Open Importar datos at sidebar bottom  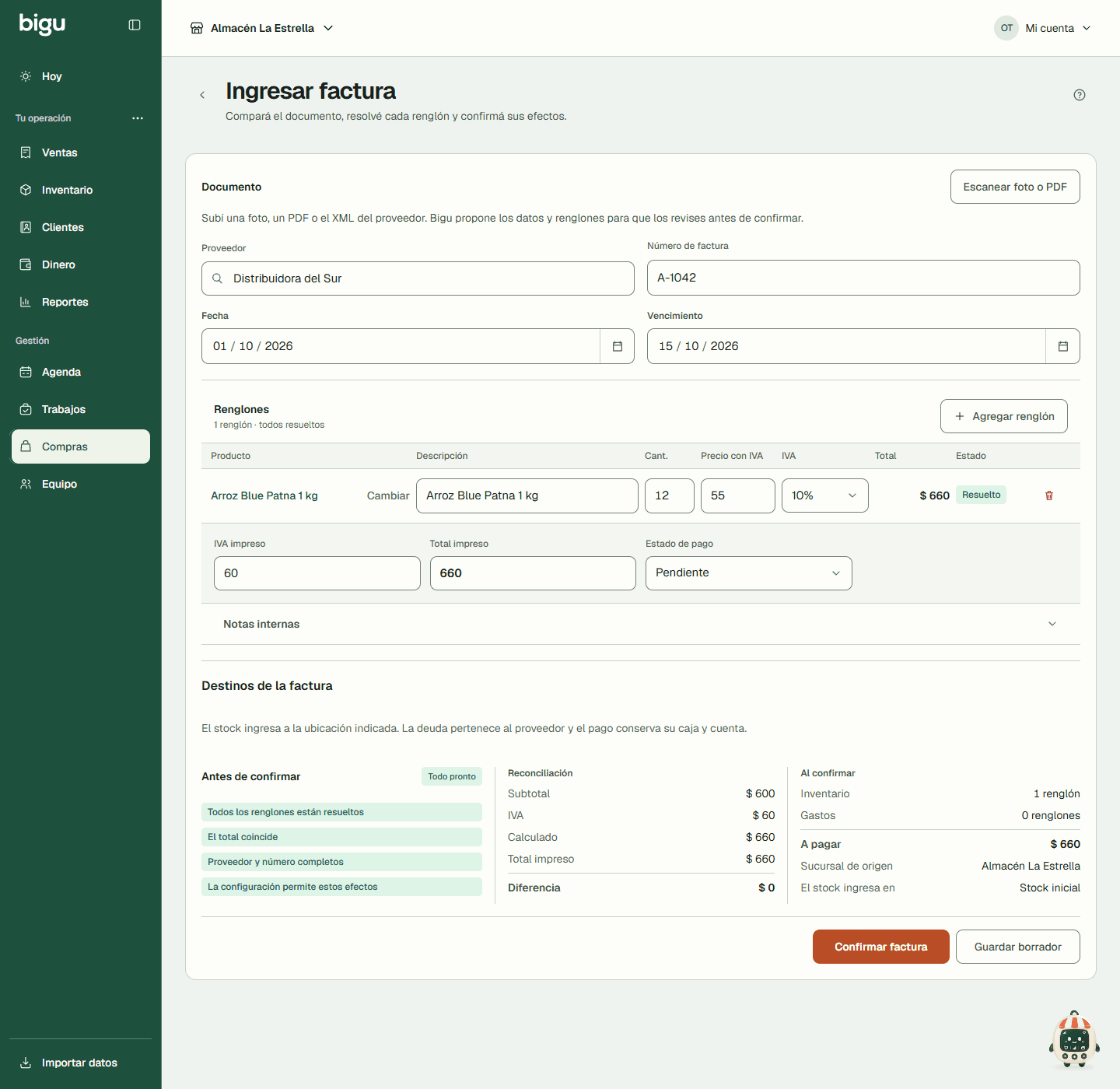point(81,1063)
